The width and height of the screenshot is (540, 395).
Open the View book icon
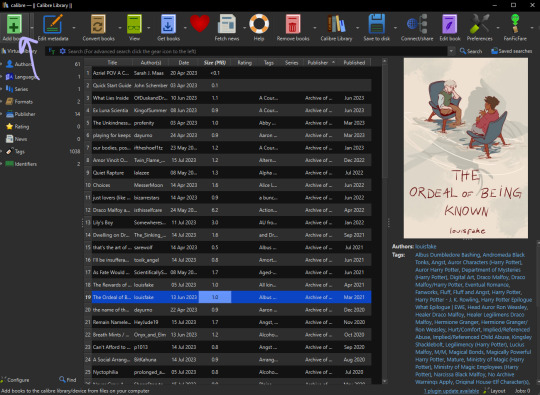tap(134, 24)
